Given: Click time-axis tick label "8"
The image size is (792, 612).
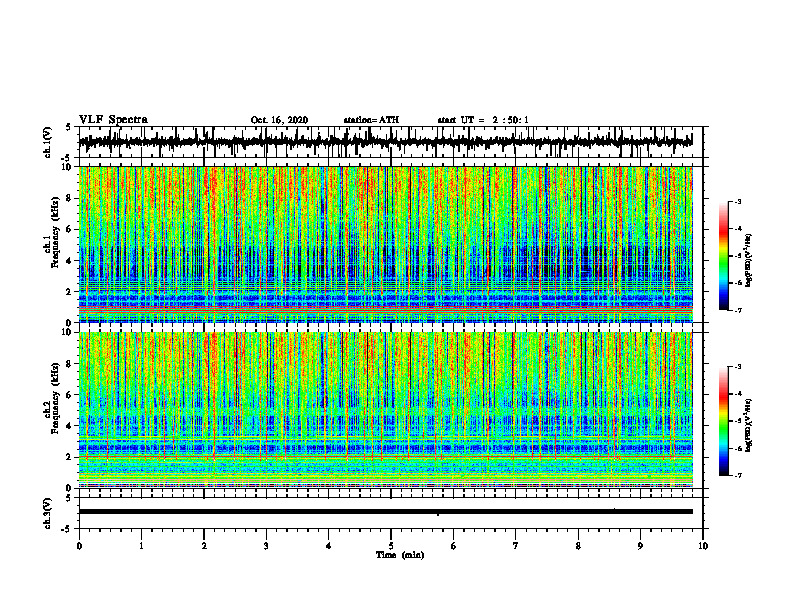Looking at the screenshot, I should click(578, 546).
